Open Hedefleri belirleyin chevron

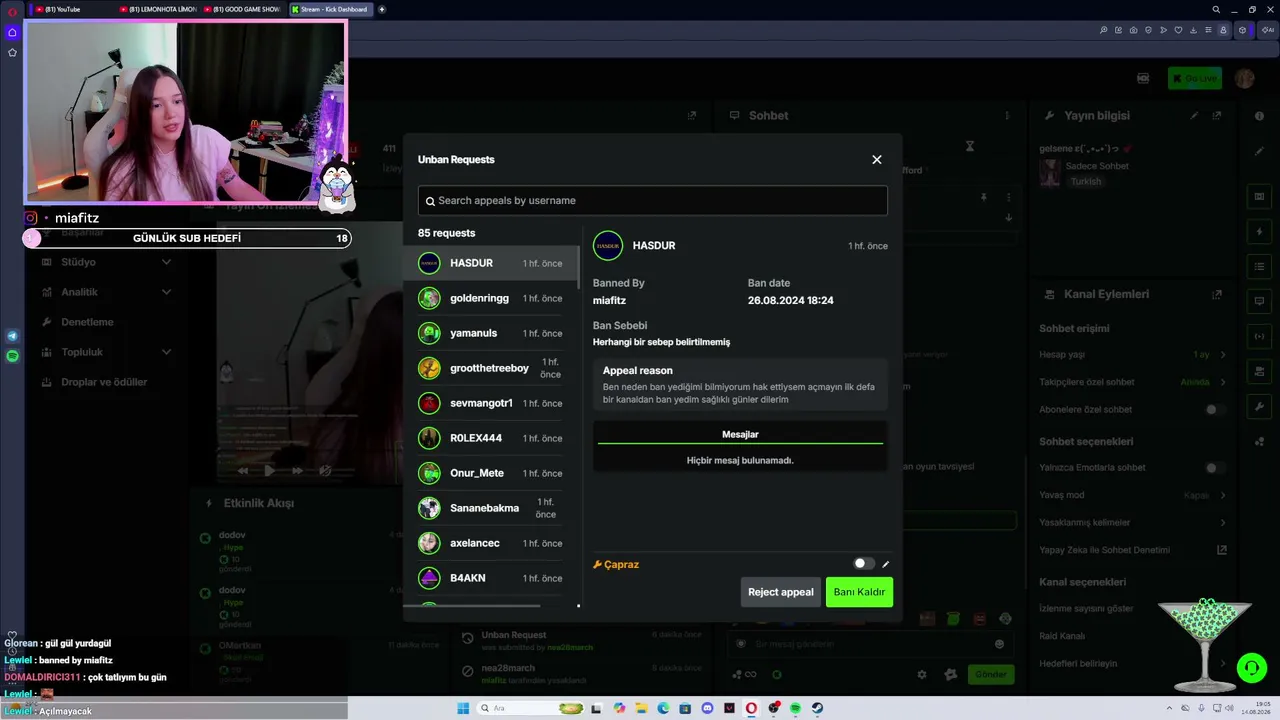tap(1223, 664)
